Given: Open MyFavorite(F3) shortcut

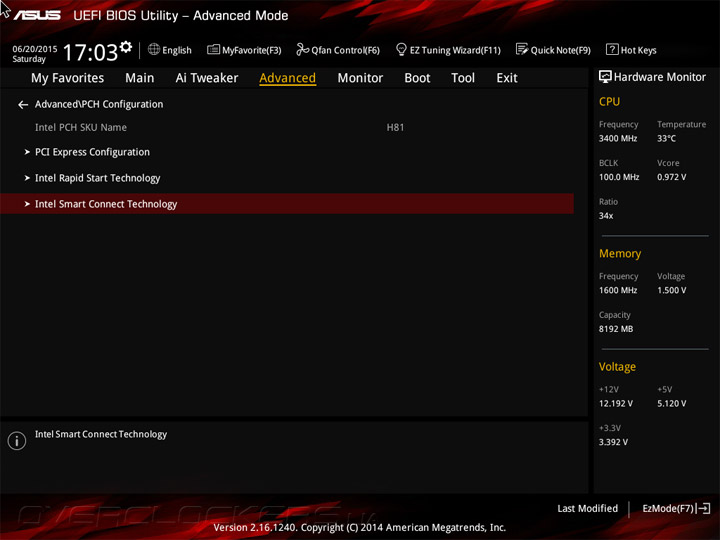Looking at the screenshot, I should [244, 50].
